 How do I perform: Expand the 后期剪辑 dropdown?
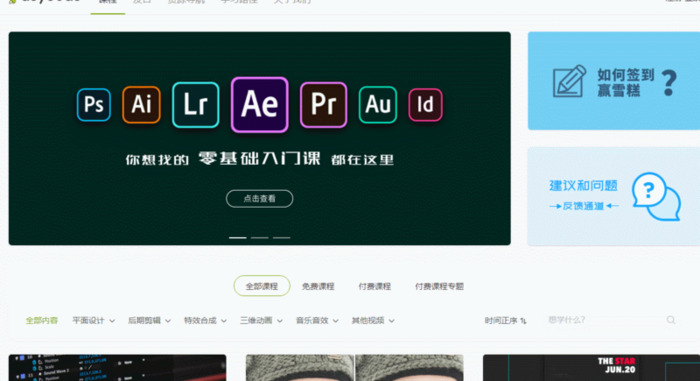[149, 320]
